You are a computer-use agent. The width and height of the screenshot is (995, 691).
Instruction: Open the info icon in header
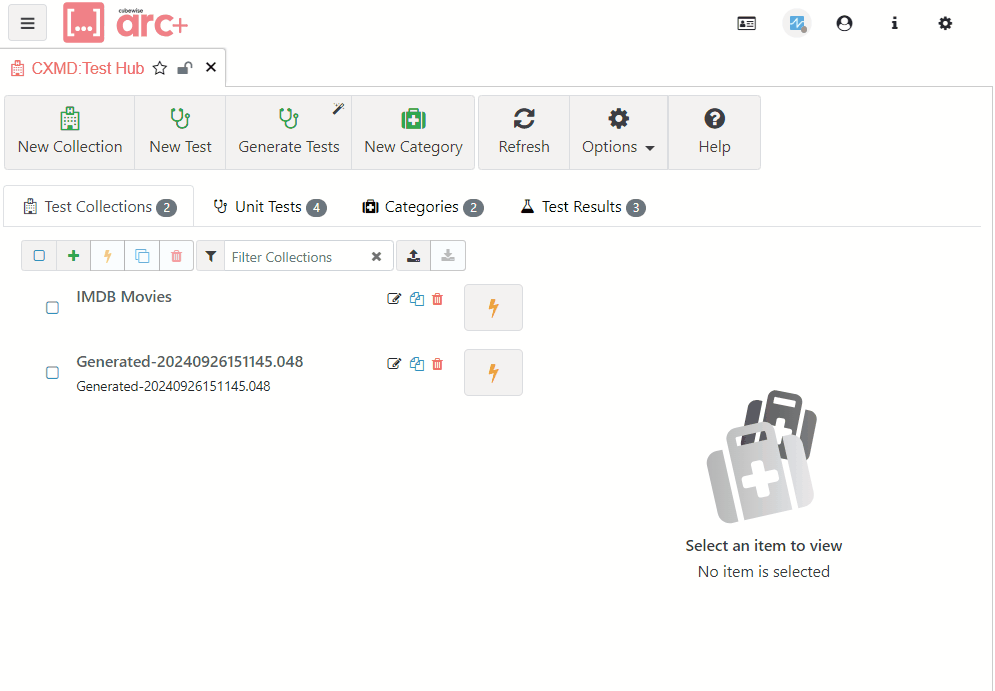894,23
